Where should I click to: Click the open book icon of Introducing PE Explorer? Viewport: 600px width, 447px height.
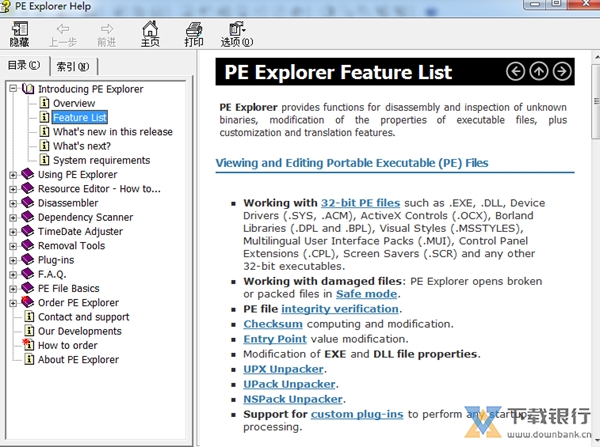coord(28,89)
